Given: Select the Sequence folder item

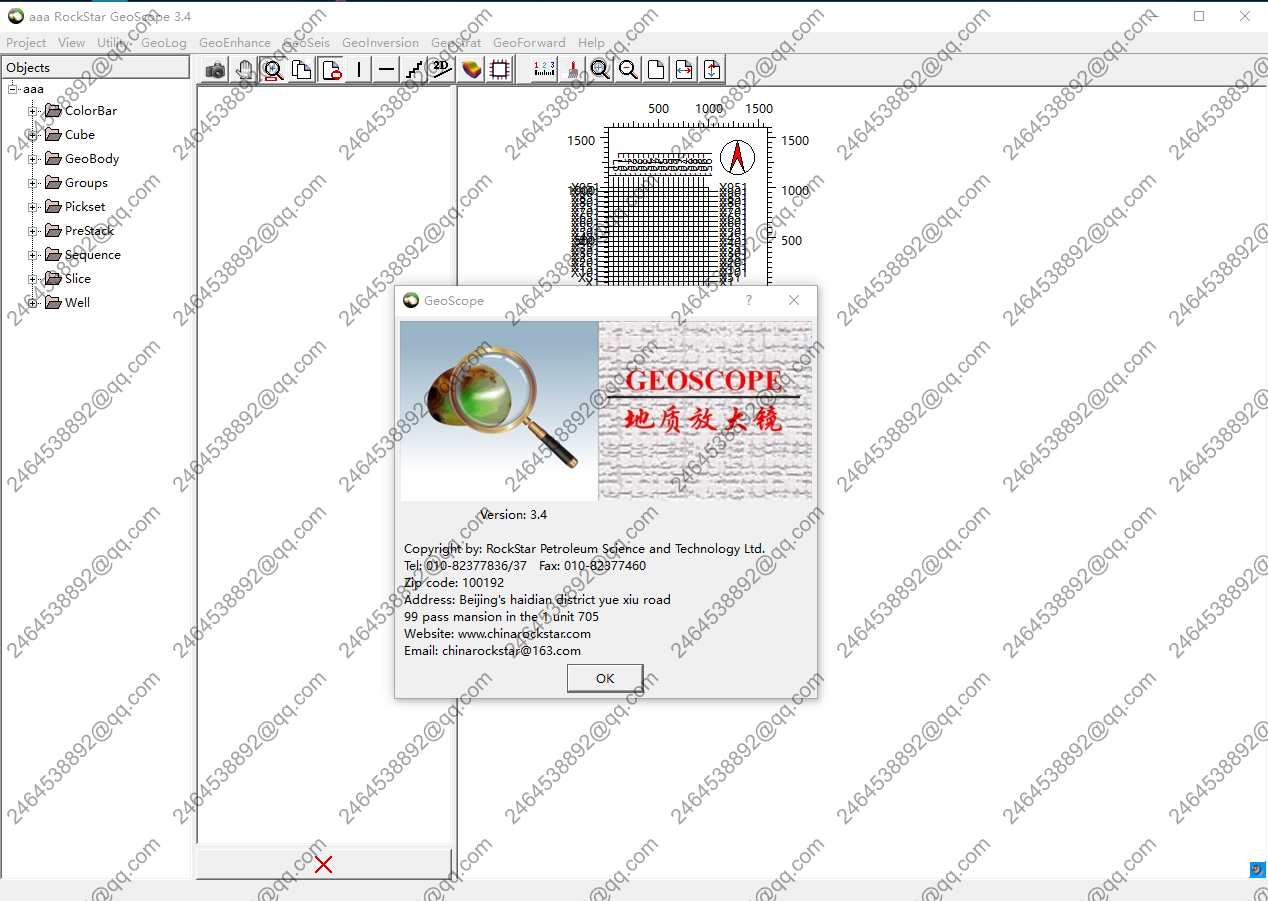Looking at the screenshot, I should coord(83,255).
